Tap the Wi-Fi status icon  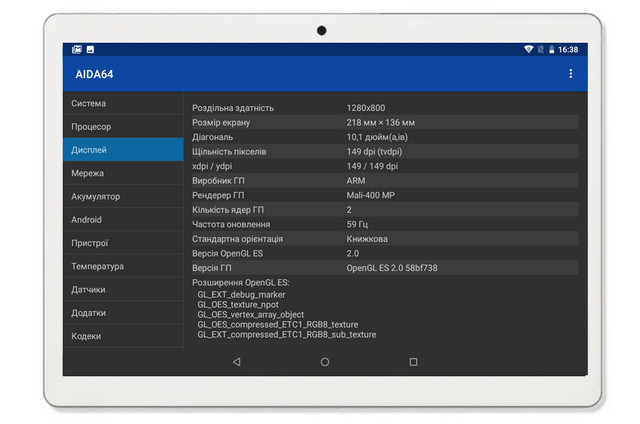pyautogui.click(x=528, y=49)
